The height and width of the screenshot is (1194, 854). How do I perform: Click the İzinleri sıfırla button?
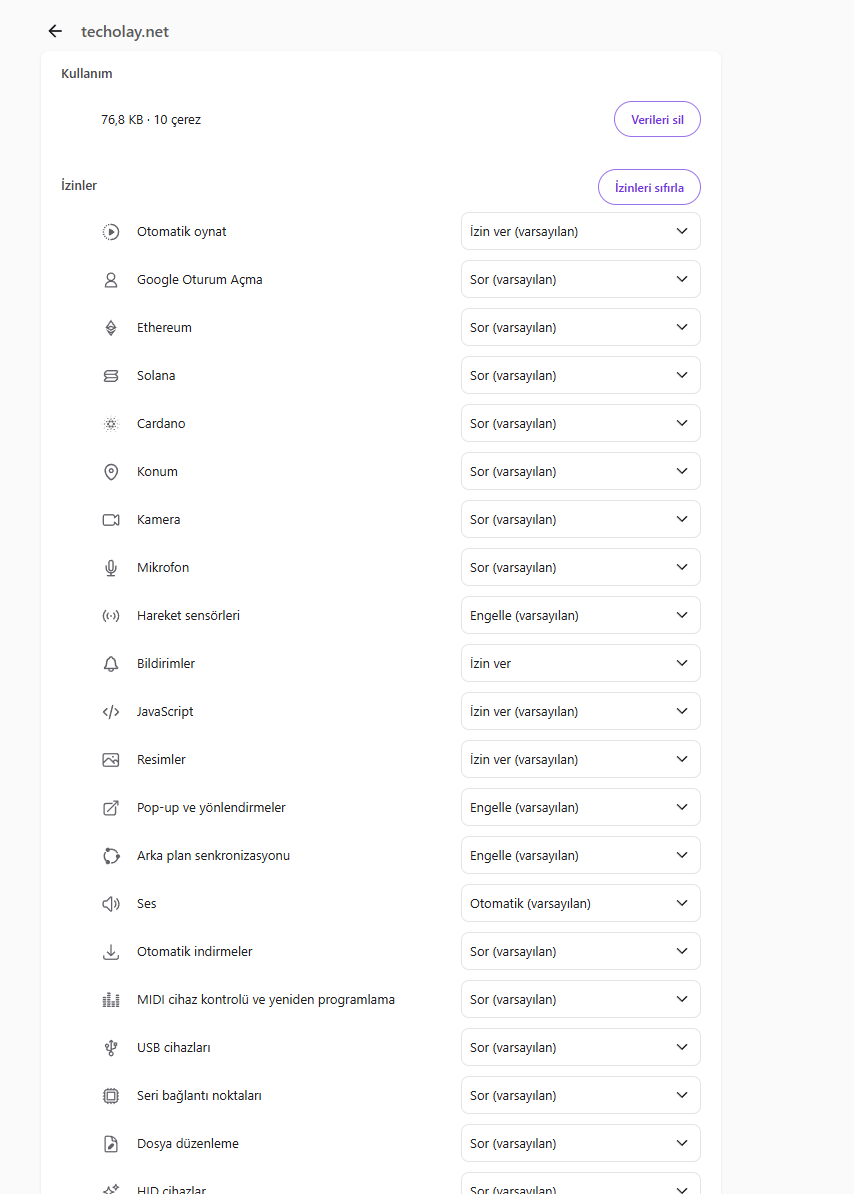[649, 187]
